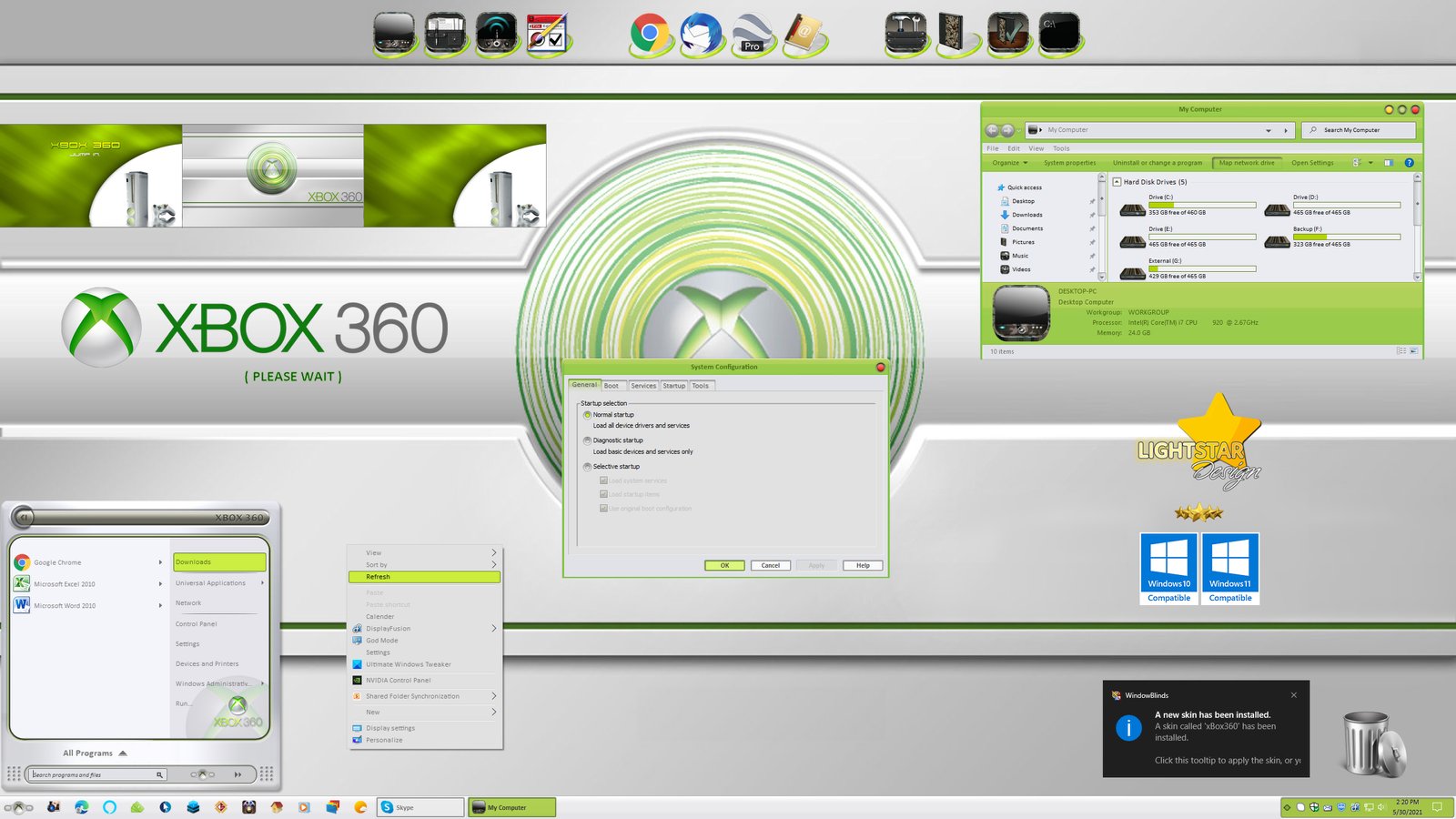Click the Drive (C:) capacity bar
This screenshot has height=819, width=1456.
1202,205
